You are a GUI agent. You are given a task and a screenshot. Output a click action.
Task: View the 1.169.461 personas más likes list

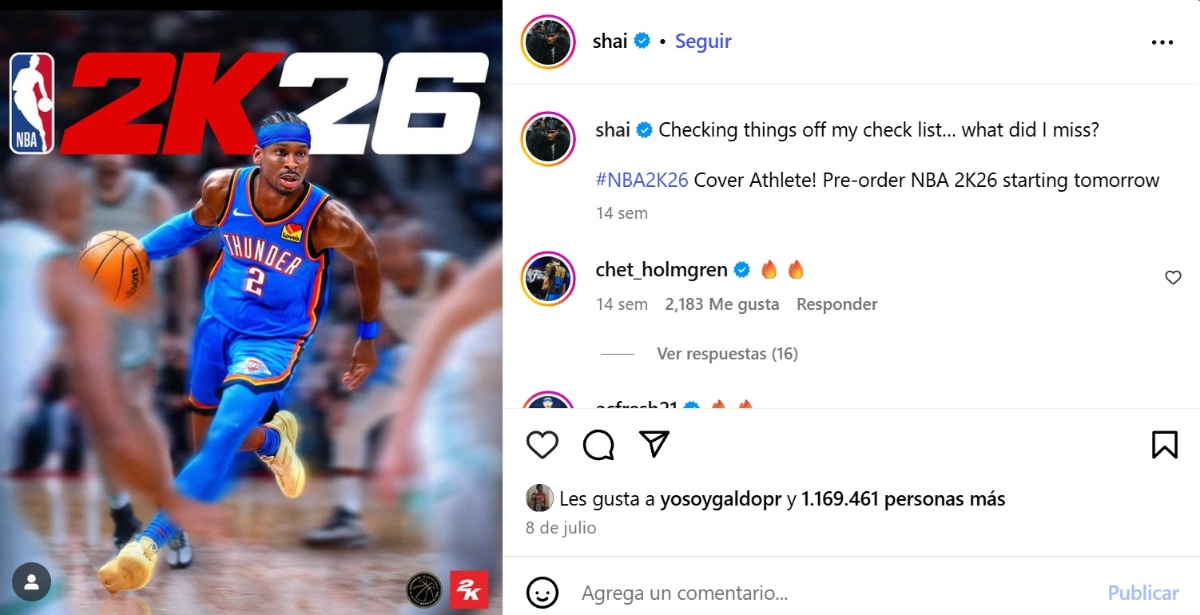pyautogui.click(x=903, y=498)
